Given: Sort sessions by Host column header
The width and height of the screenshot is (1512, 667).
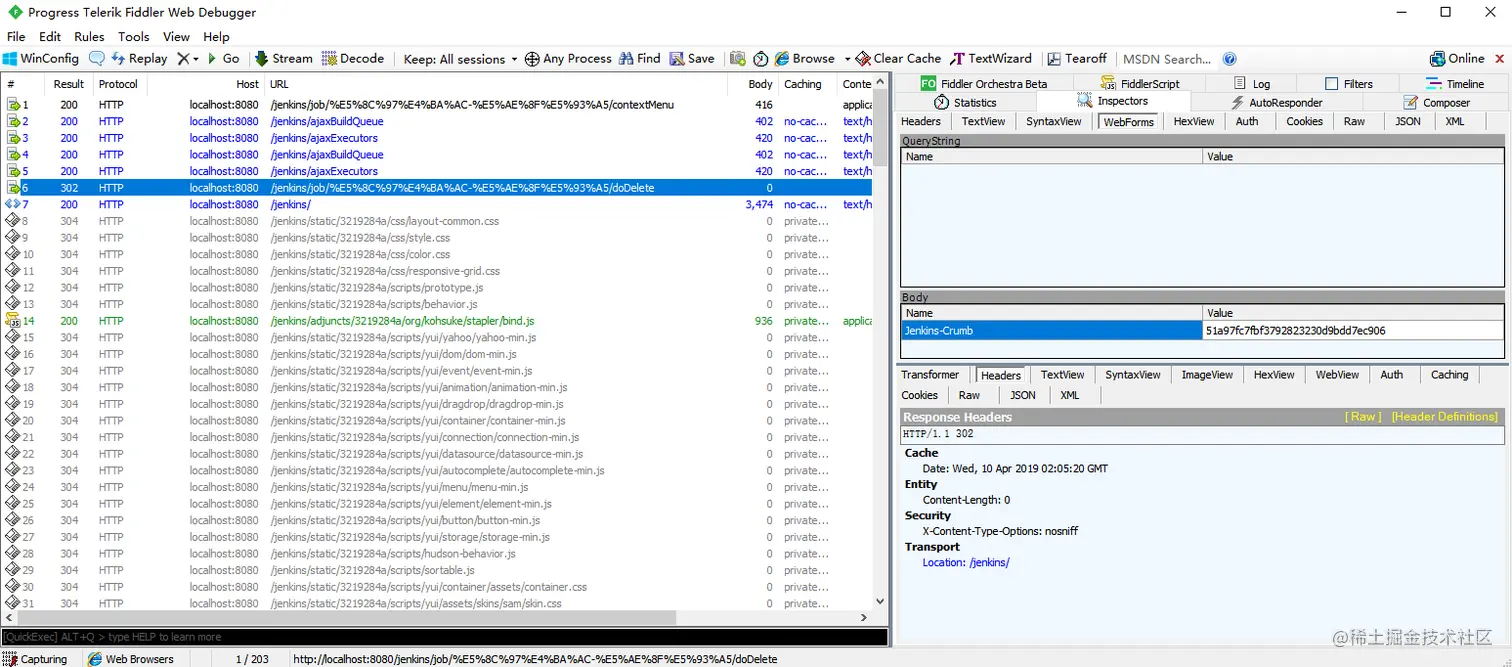Looking at the screenshot, I should pos(206,85).
